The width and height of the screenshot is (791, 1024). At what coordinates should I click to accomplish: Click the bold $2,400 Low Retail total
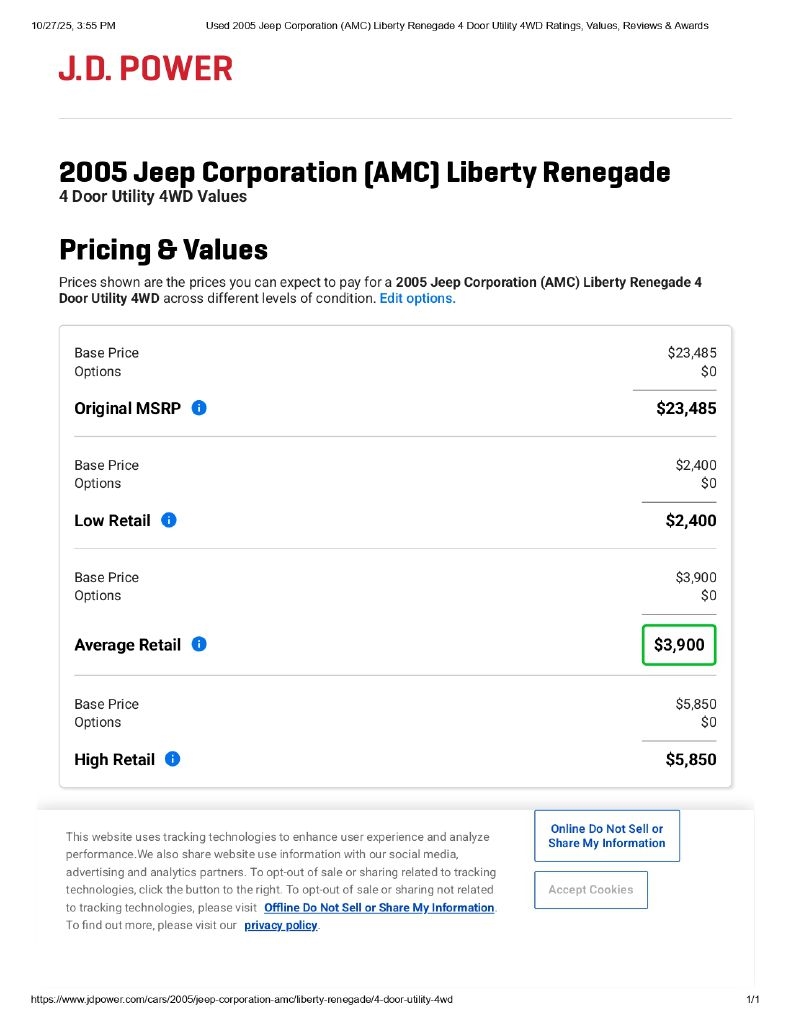pyautogui.click(x=691, y=520)
